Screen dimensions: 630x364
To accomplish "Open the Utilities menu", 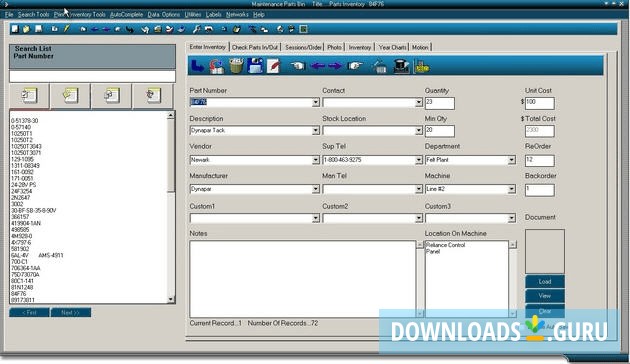I will (x=193, y=14).
